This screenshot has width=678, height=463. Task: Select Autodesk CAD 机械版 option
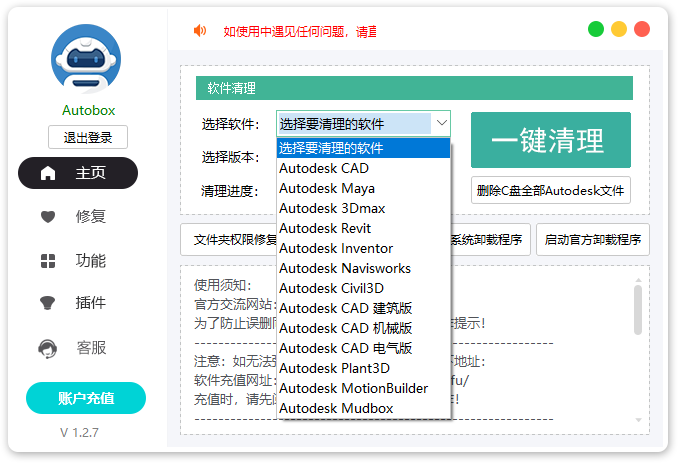point(363,328)
